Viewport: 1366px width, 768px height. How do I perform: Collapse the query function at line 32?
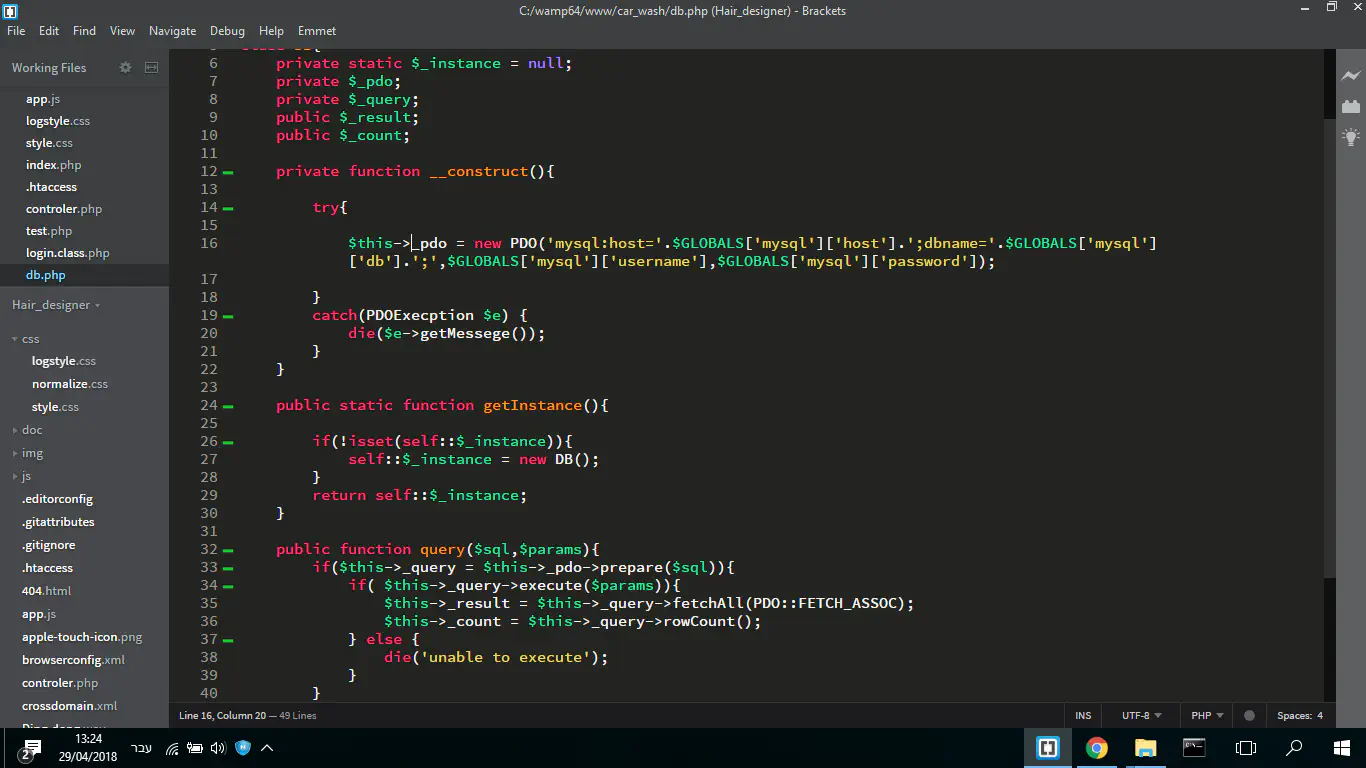[x=229, y=550]
